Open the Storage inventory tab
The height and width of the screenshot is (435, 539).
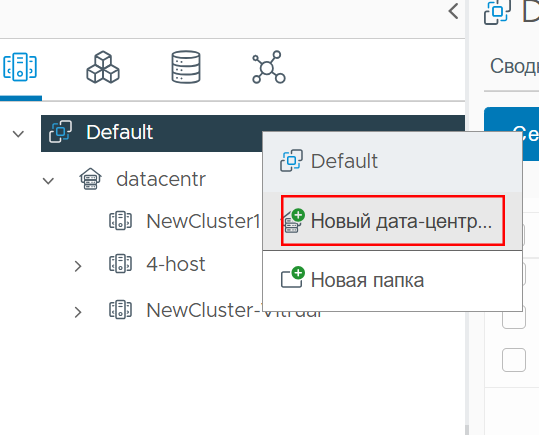(186, 67)
